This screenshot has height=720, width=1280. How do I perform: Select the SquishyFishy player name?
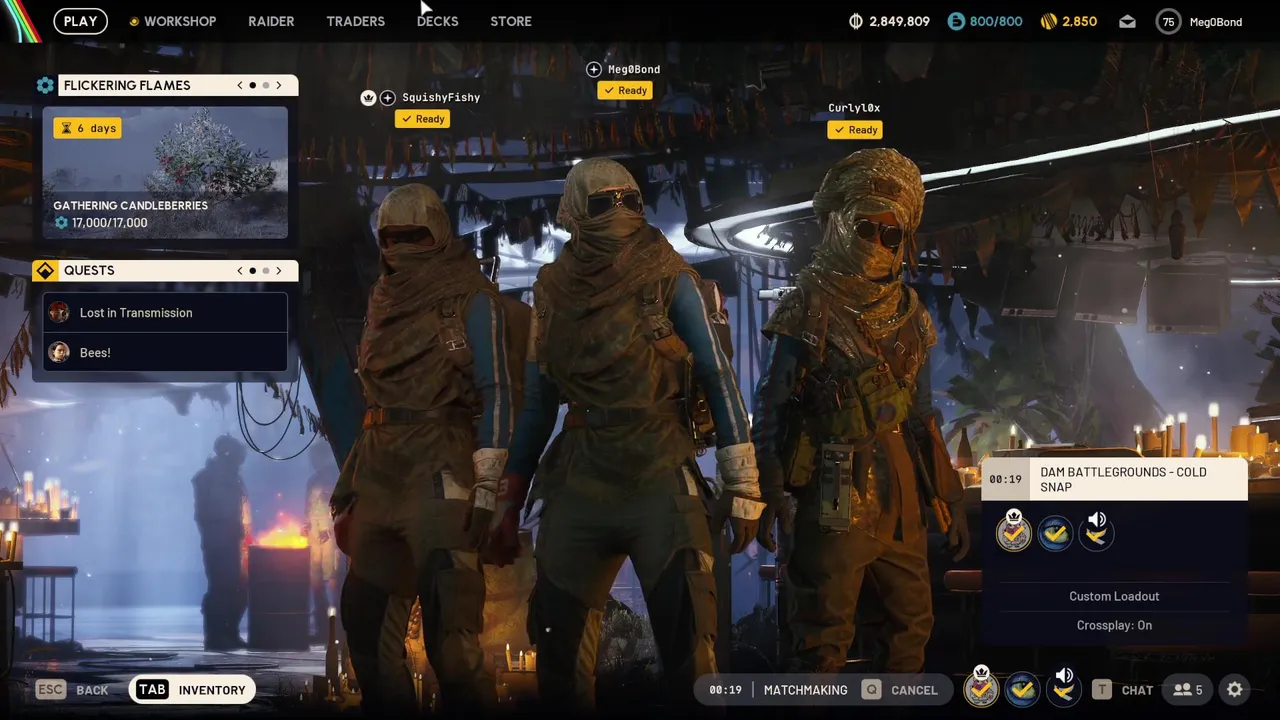tap(441, 98)
